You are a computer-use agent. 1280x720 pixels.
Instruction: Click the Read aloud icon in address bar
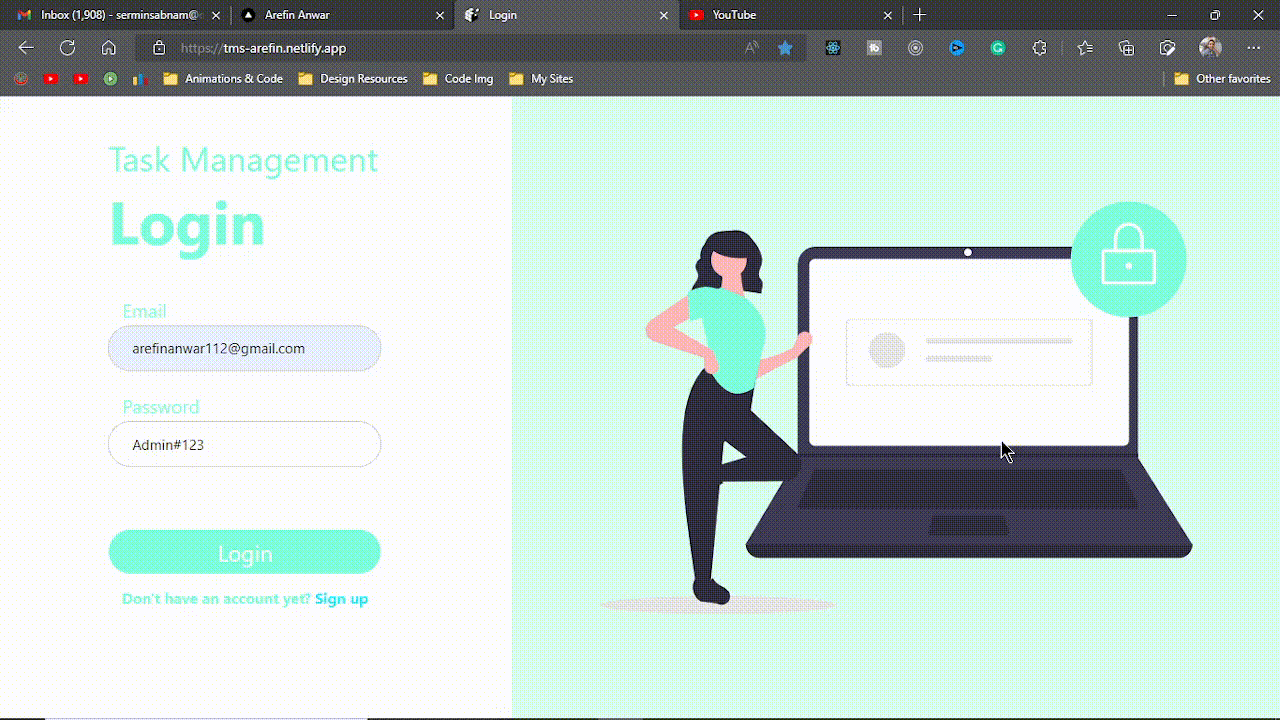coord(751,48)
